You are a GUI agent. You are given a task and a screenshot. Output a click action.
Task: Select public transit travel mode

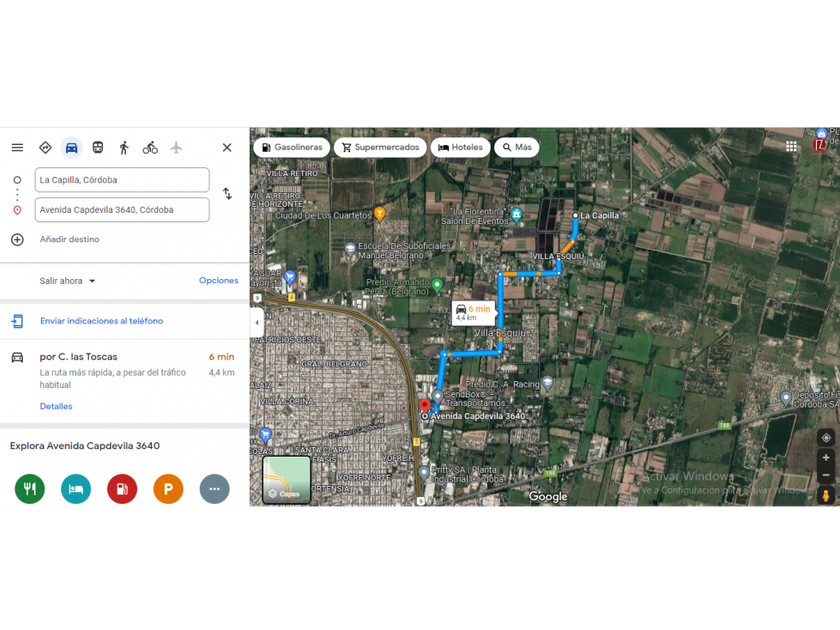(98, 147)
